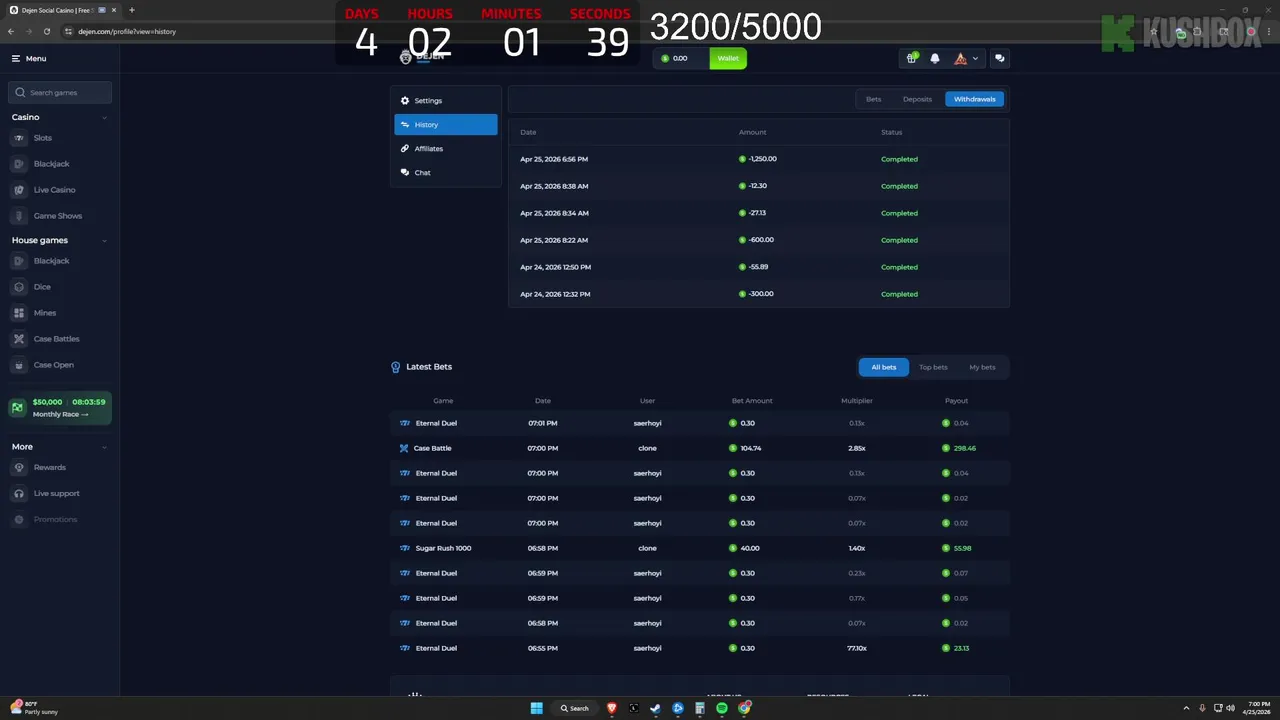
Task: Open the profile avatar dropdown
Action: [x=966, y=58]
